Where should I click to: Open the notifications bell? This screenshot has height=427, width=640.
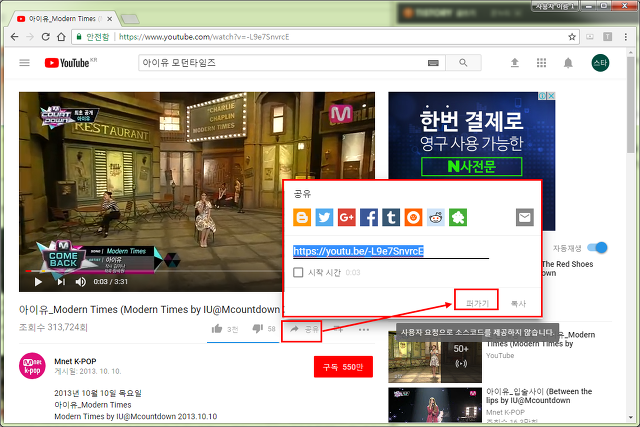[x=568, y=63]
